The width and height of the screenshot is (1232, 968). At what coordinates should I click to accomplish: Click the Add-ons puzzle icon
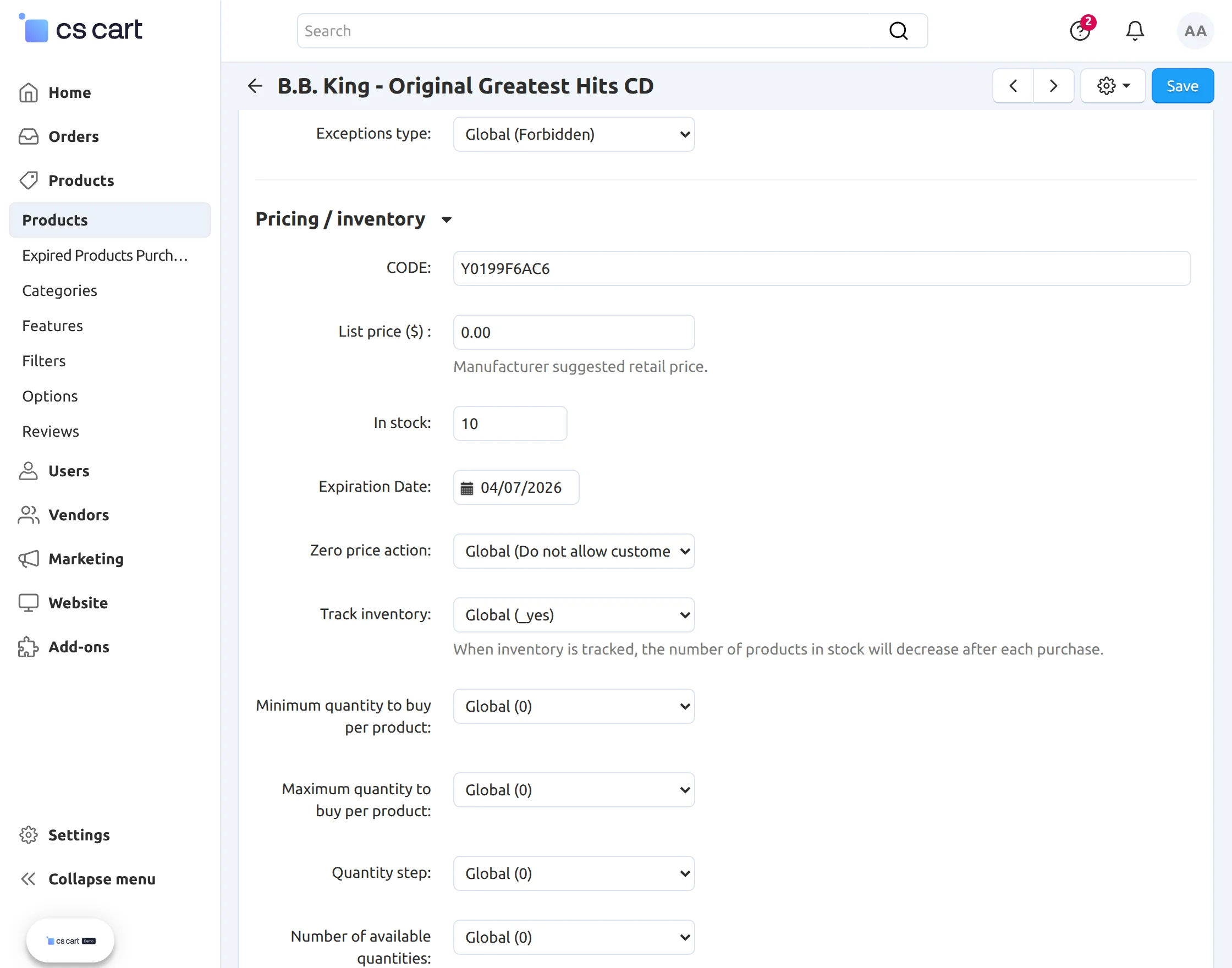coord(29,647)
